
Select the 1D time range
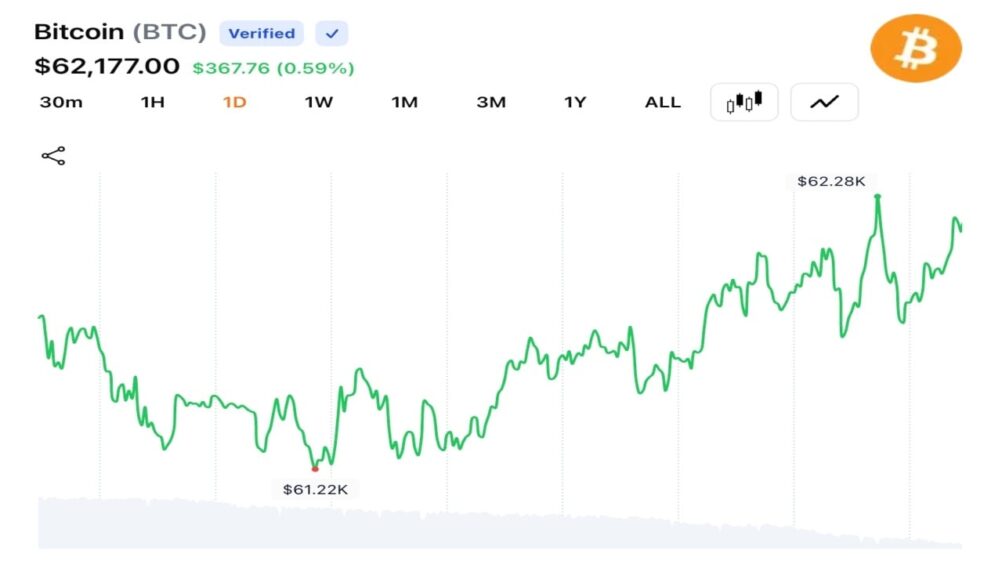pyautogui.click(x=234, y=102)
